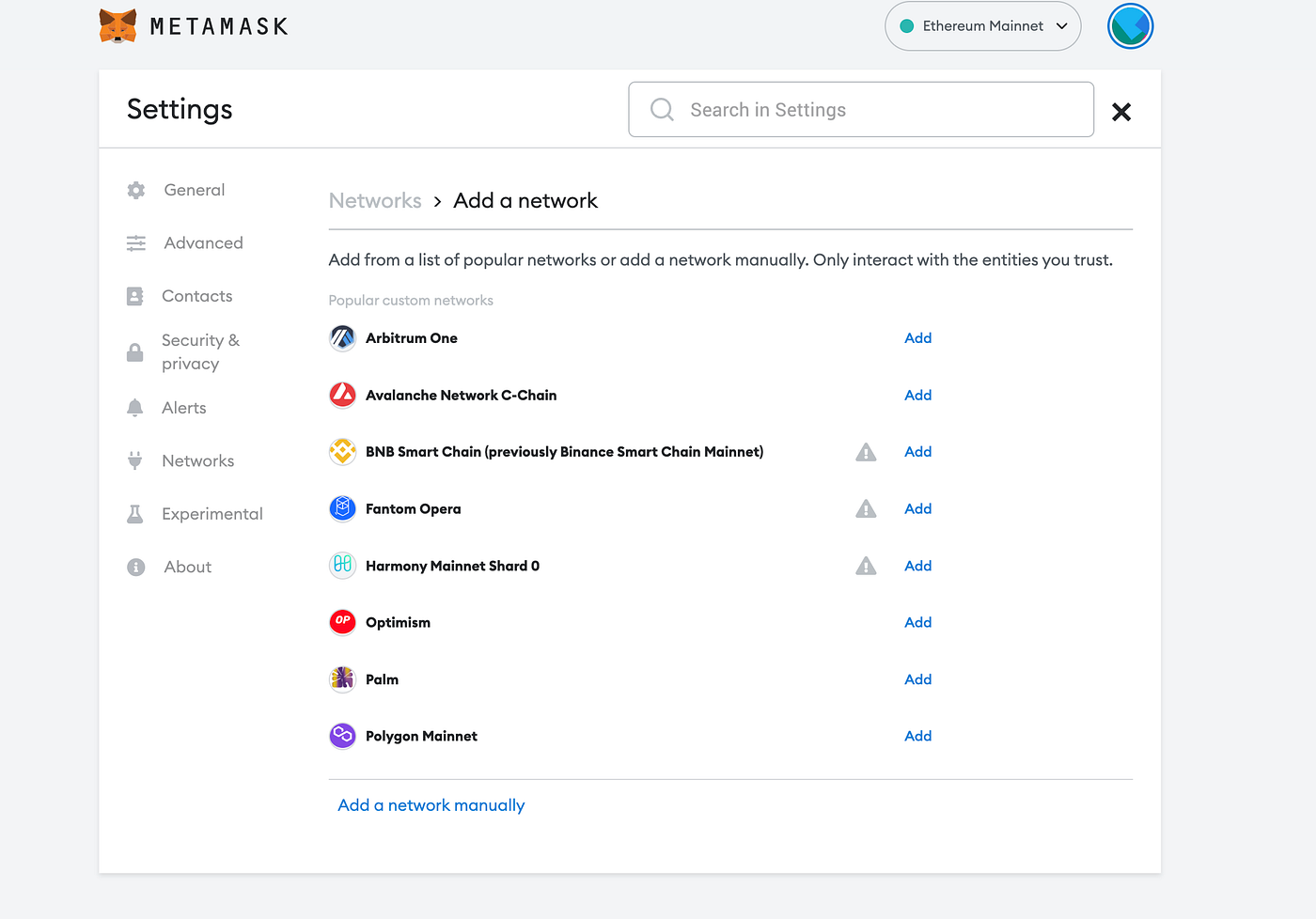
Task: Open Contacts settings tab
Action: pyautogui.click(x=196, y=296)
